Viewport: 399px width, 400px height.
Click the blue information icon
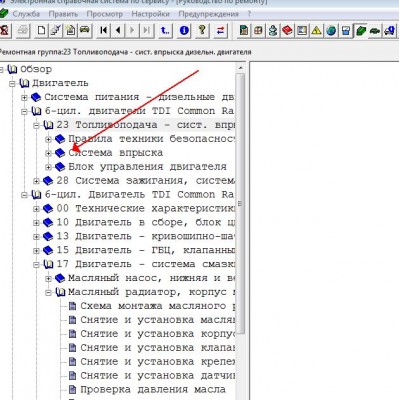coord(184,31)
